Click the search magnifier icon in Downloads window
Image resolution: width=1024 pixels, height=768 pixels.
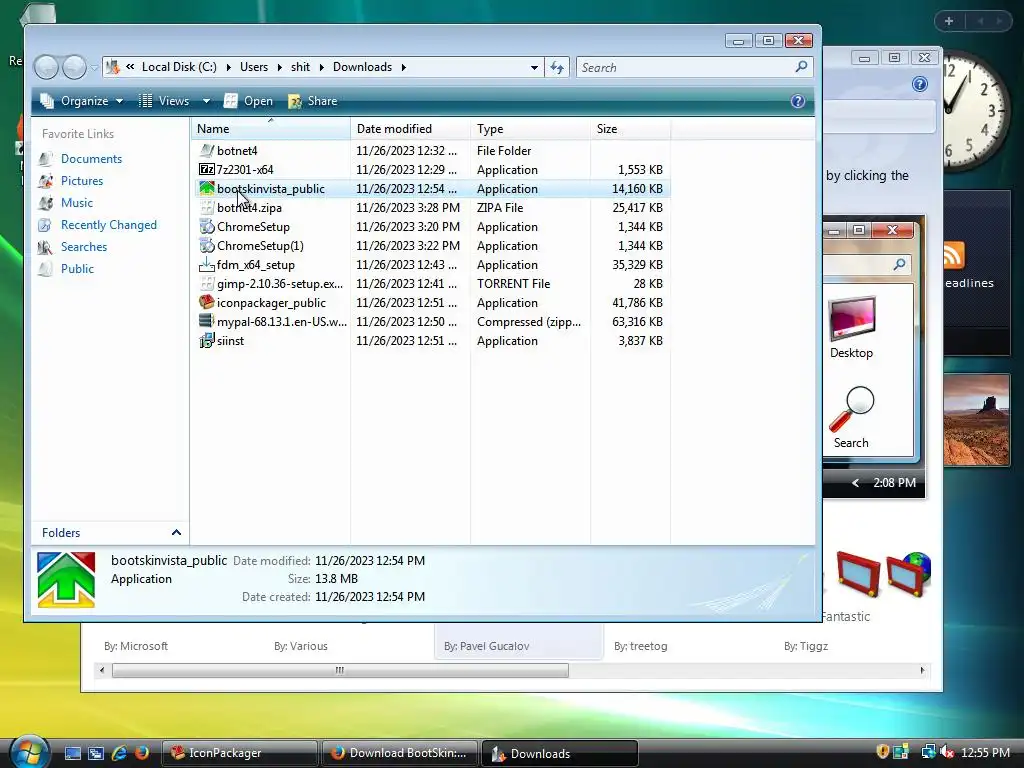tap(801, 67)
